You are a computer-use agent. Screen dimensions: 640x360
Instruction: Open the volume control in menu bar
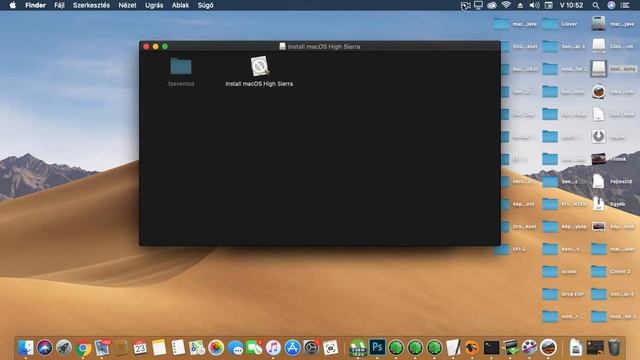click(x=534, y=5)
